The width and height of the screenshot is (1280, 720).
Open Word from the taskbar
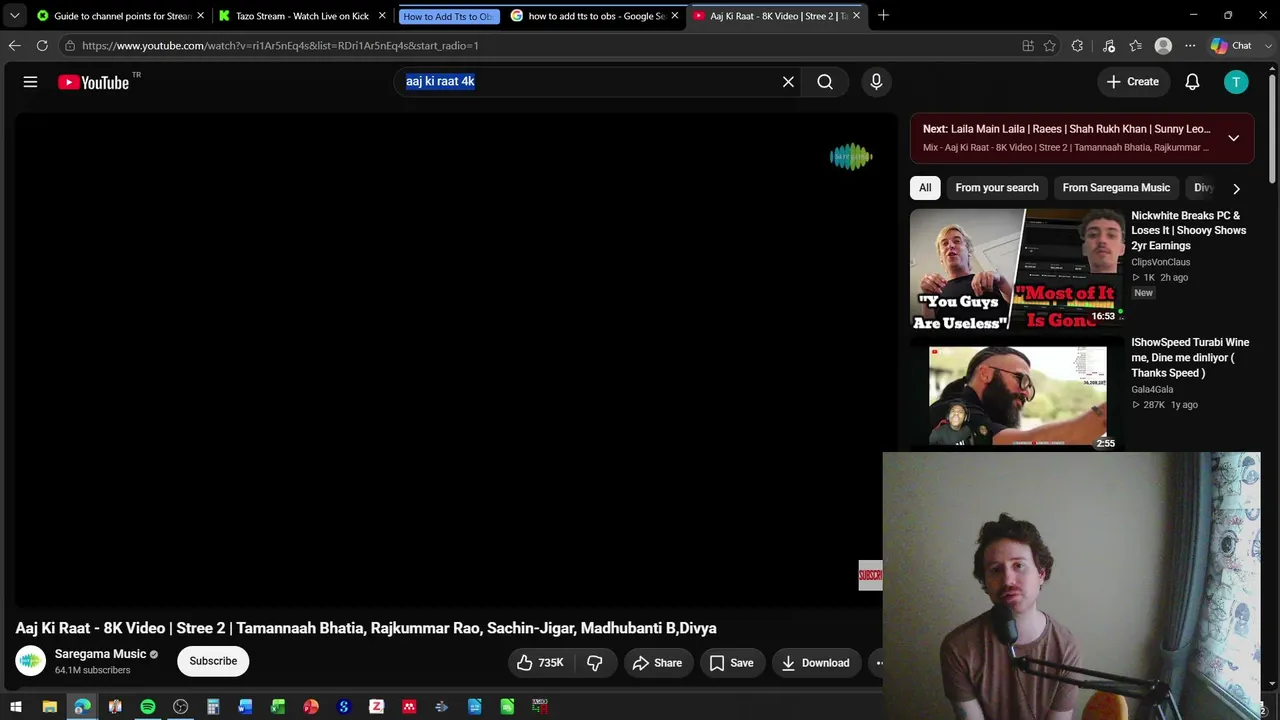click(246, 707)
